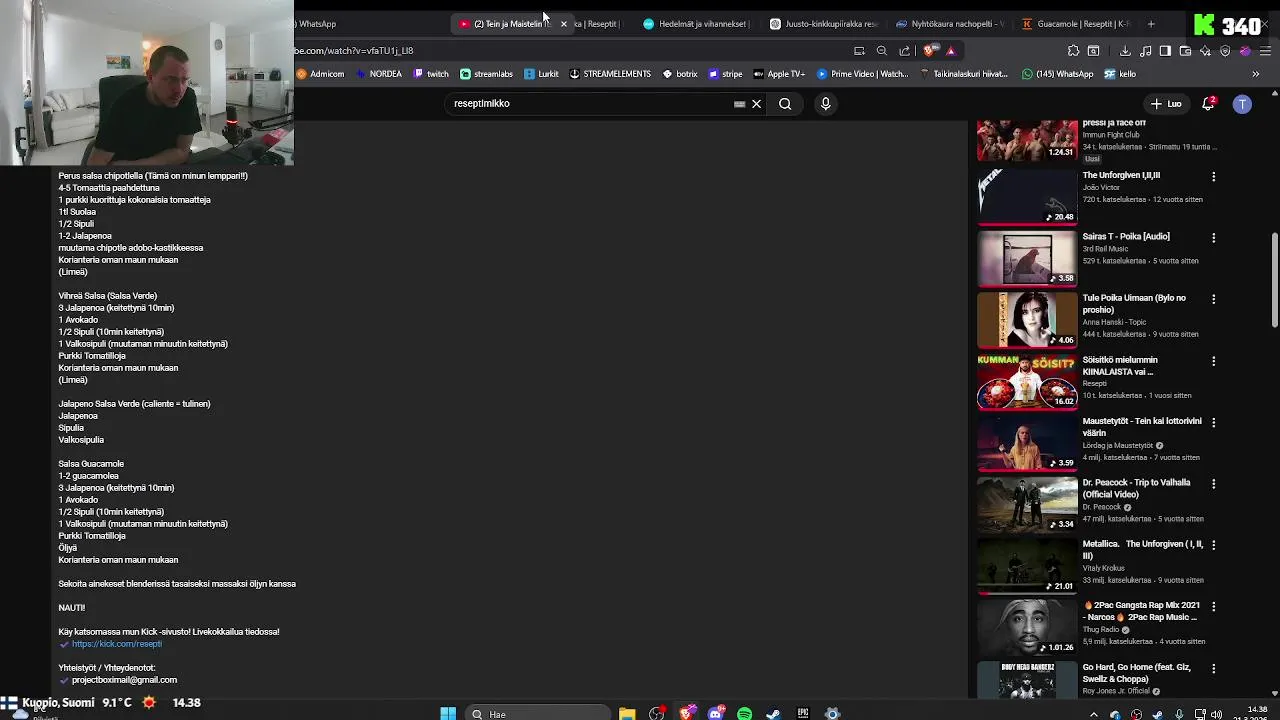The image size is (1280, 720).
Task: Open the STREAMELEMENTS bookmark
Action: click(x=610, y=74)
